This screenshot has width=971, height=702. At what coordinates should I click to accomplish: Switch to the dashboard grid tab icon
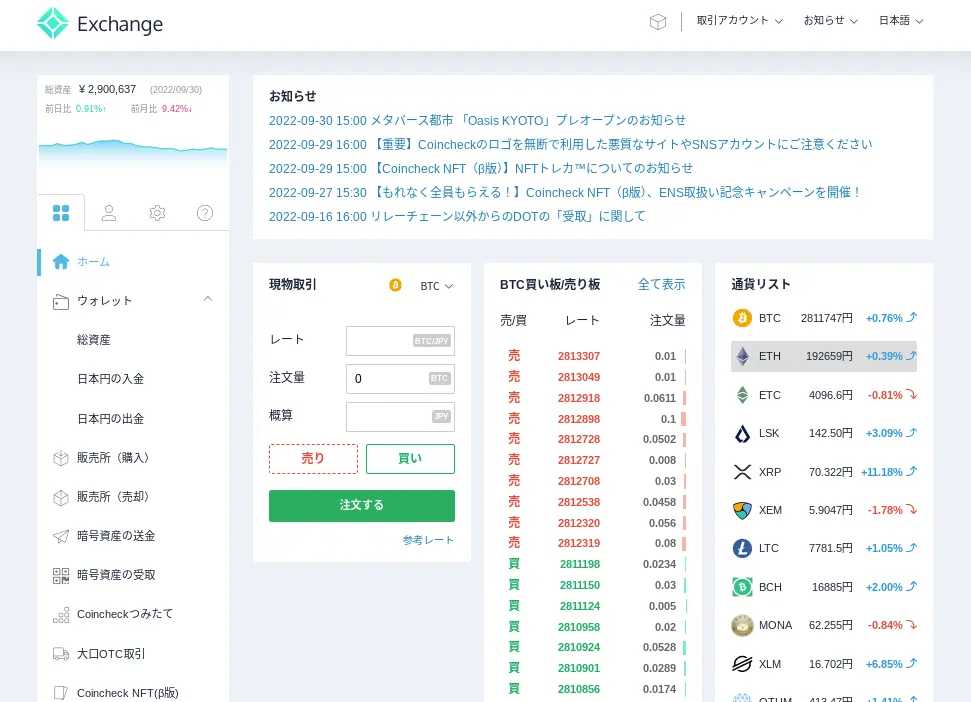pyautogui.click(x=61, y=213)
